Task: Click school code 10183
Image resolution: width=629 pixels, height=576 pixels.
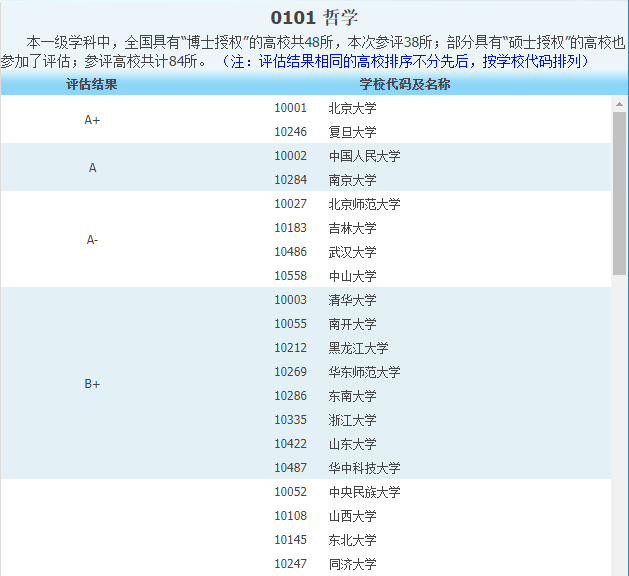Action: click(290, 228)
